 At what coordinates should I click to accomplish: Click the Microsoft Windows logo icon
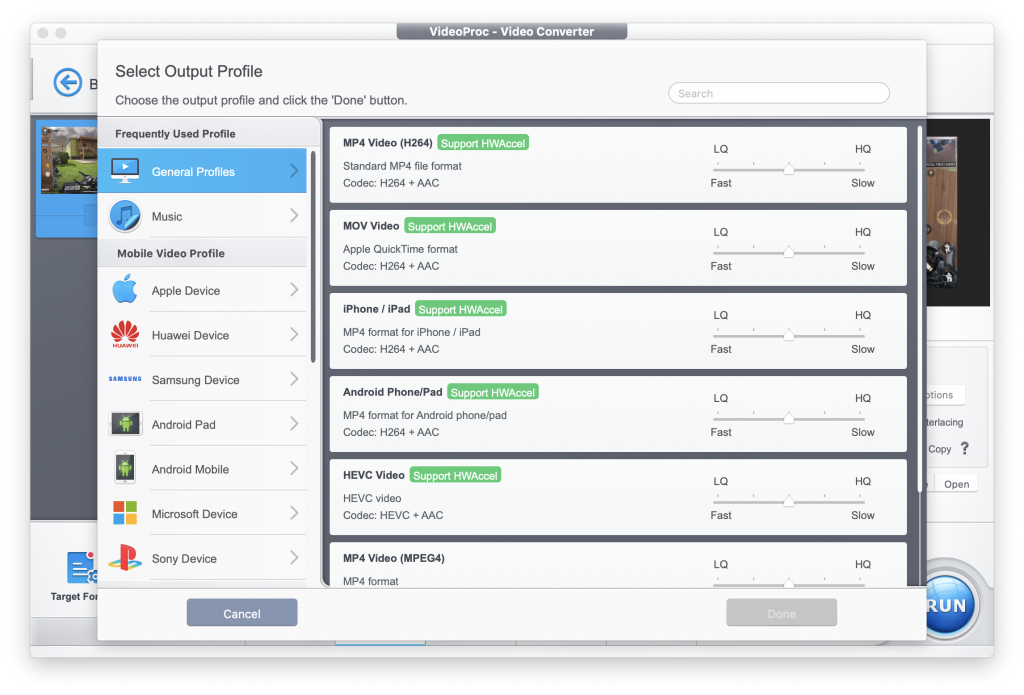[x=125, y=513]
